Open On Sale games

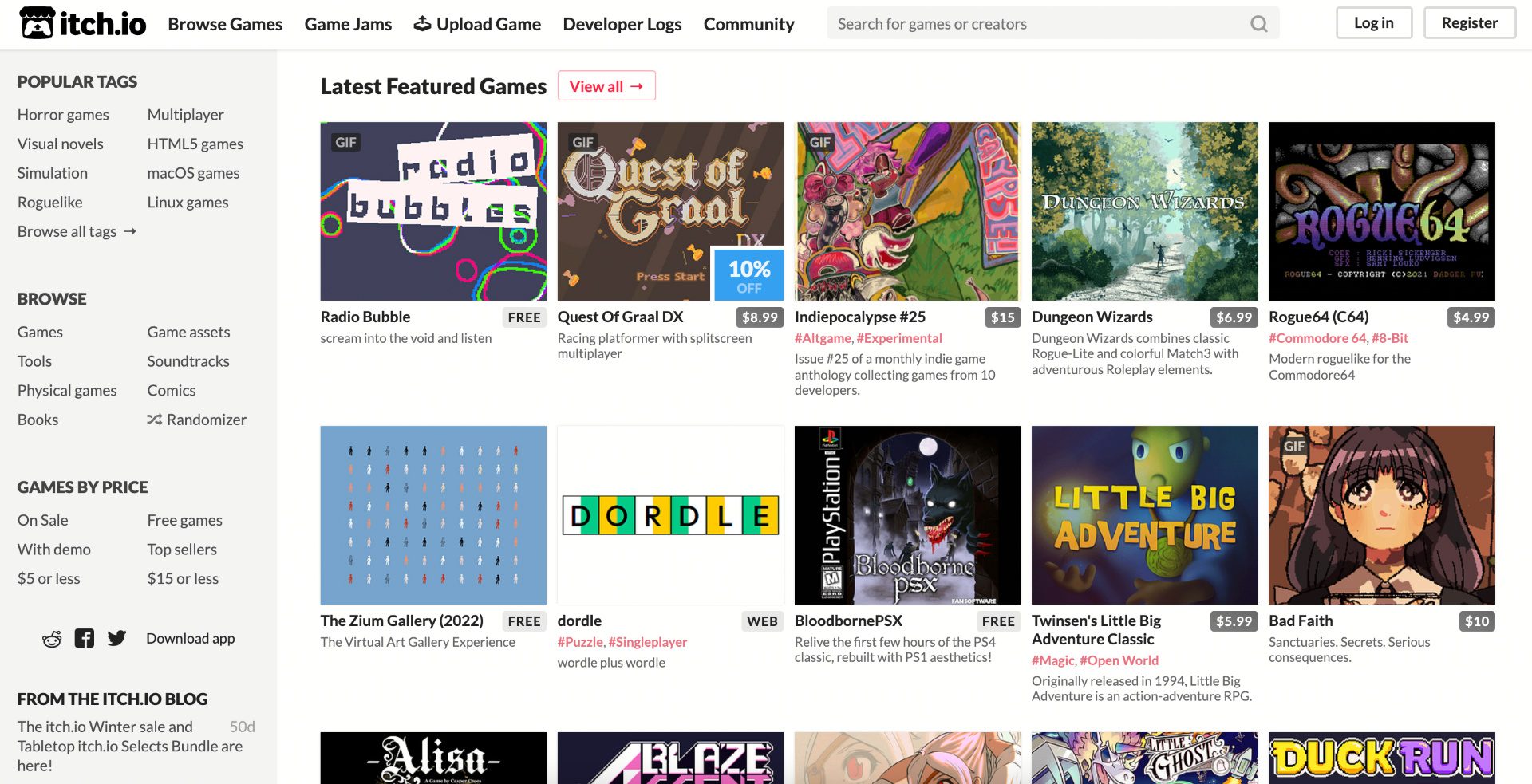tap(43, 520)
